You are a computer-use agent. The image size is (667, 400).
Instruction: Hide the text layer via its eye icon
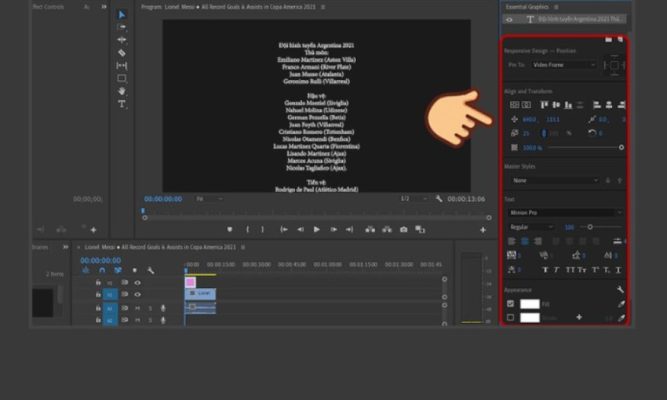510,19
